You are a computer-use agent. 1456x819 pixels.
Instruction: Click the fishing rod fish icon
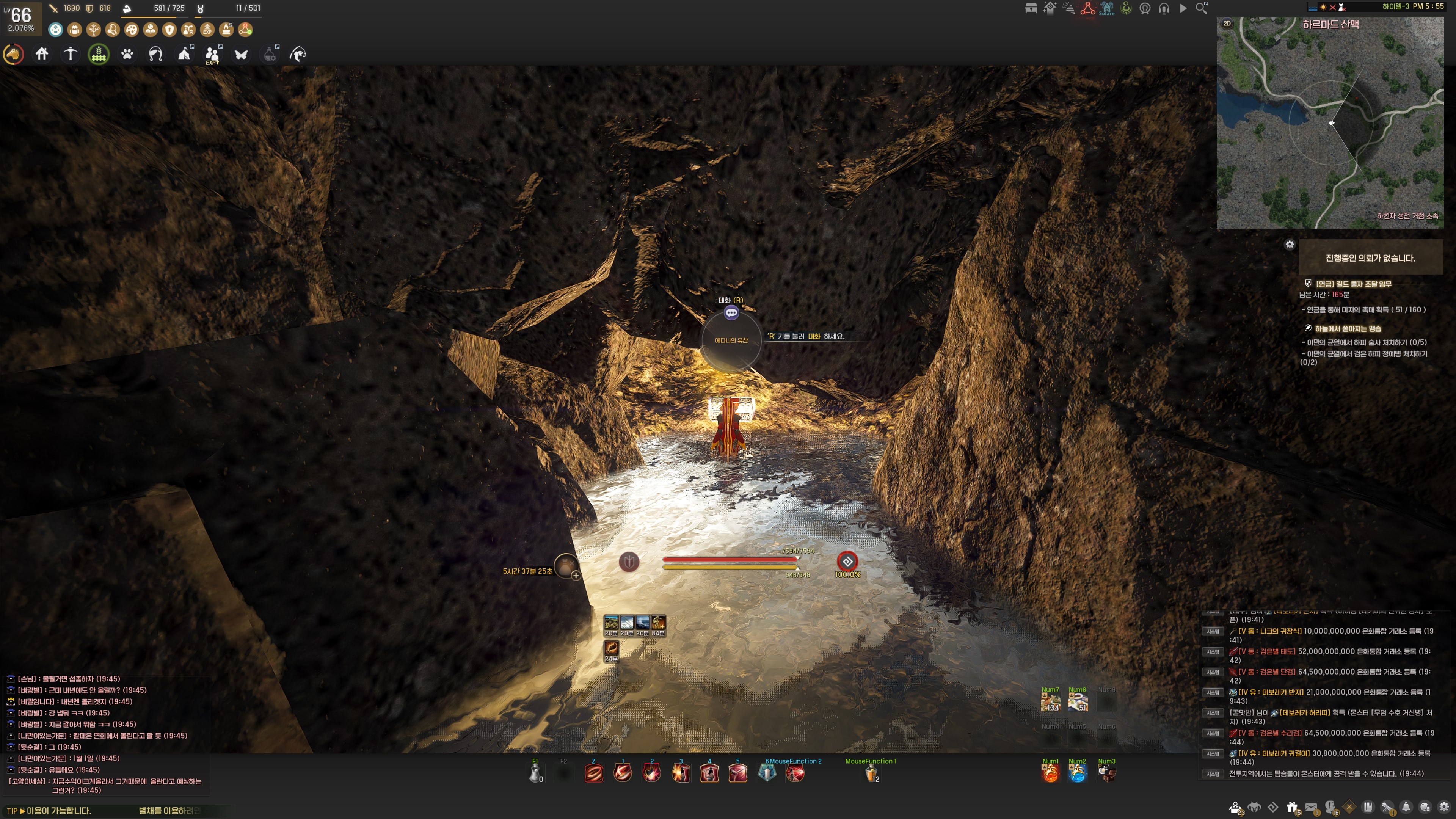click(298, 54)
